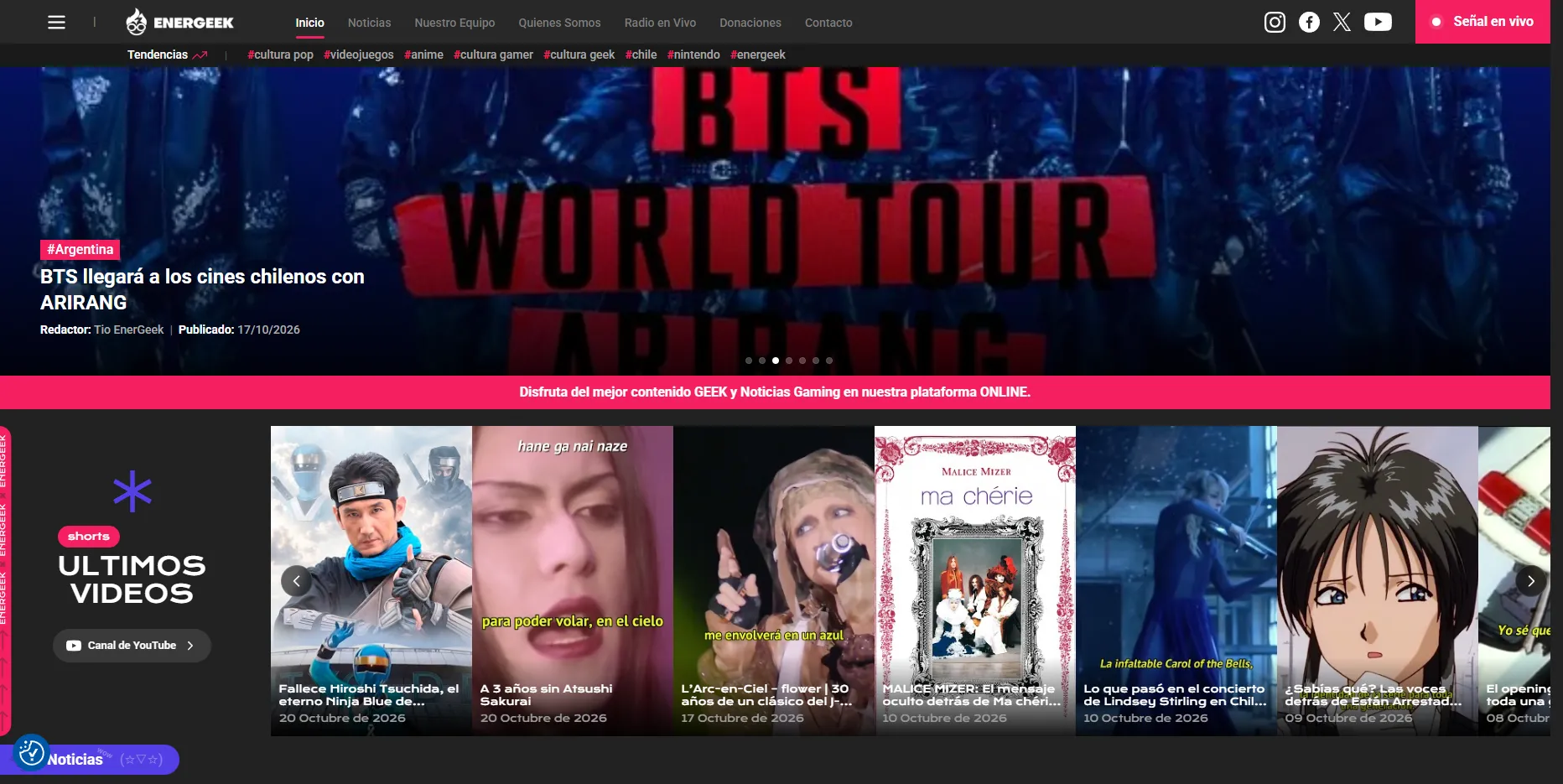This screenshot has height=784, width=1563.
Task: Open the hamburger menu icon
Action: [56, 23]
